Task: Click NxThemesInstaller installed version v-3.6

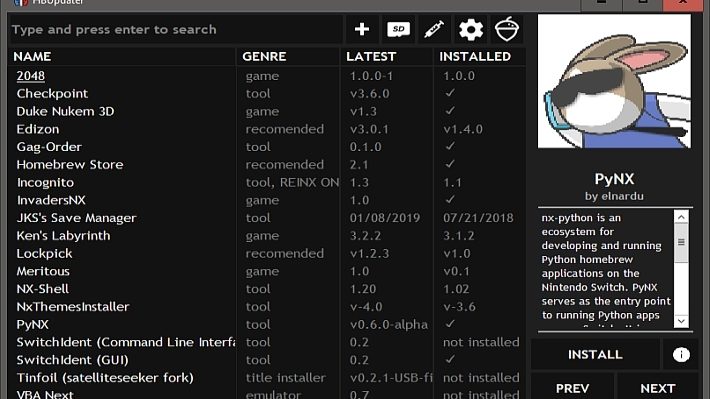Action: pyautogui.click(x=459, y=307)
